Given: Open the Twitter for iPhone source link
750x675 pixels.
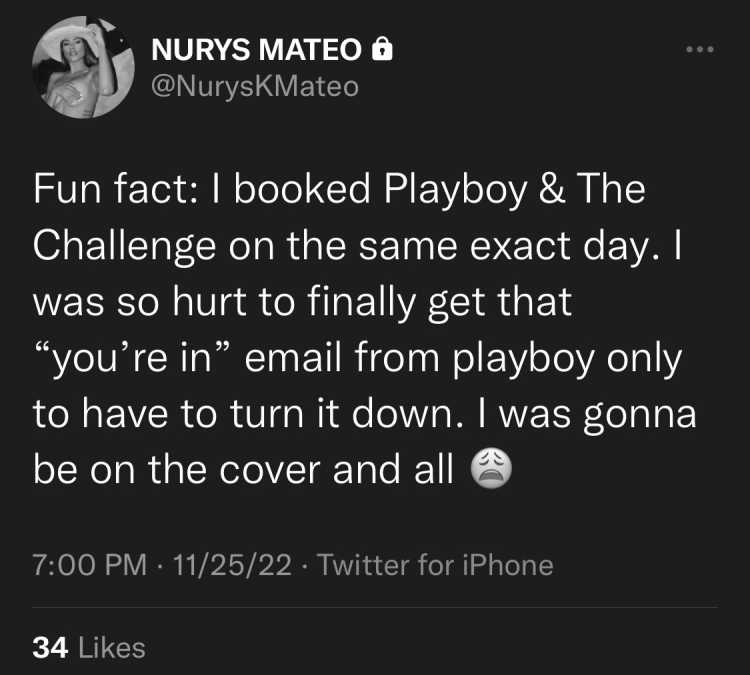Looking at the screenshot, I should (x=435, y=565).
